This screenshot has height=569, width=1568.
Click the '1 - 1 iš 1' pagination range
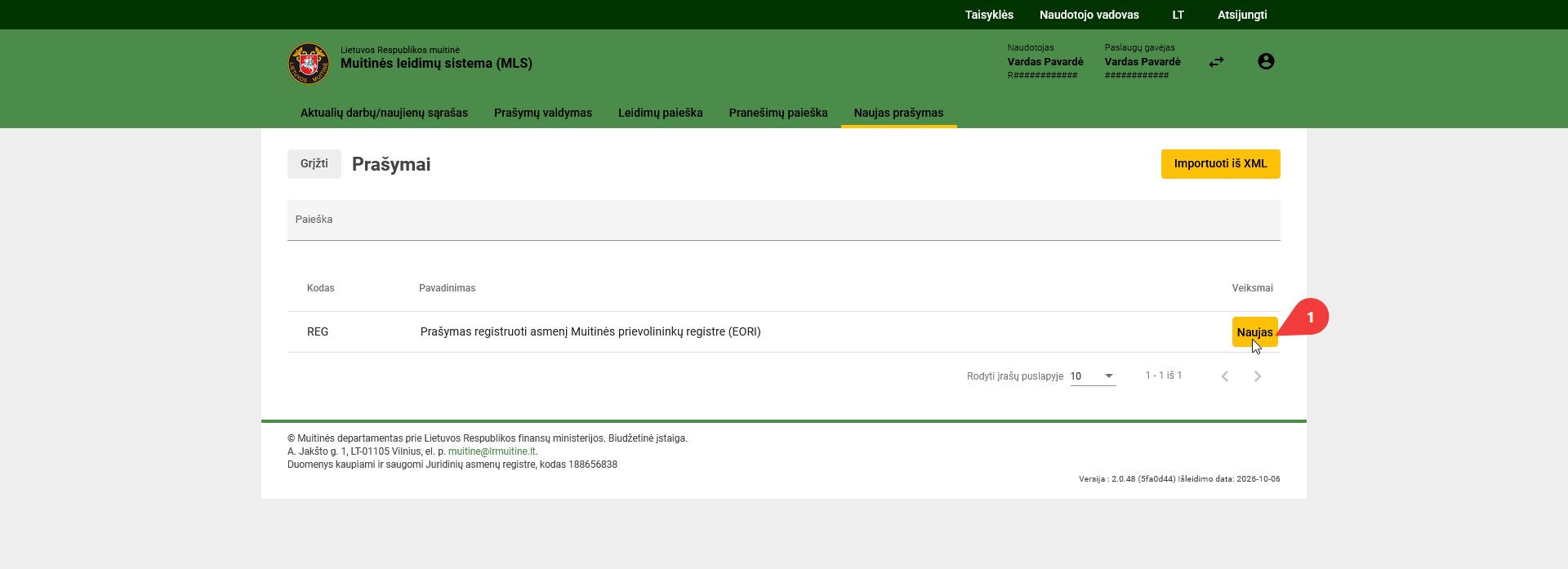pos(1164,376)
